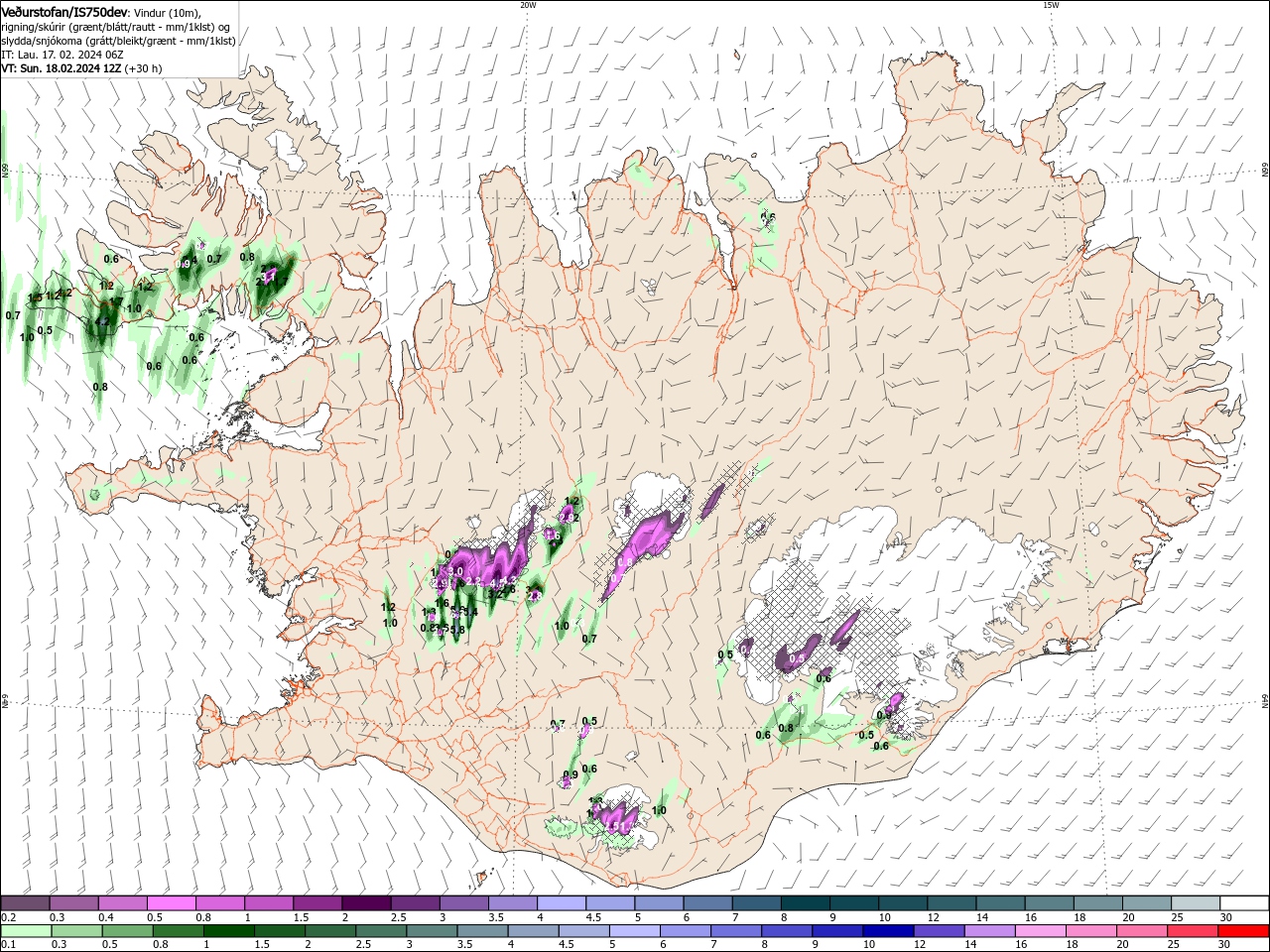Click the VT: Sun. 18.02.2024 12Z text
1270x952 pixels.
(62, 69)
